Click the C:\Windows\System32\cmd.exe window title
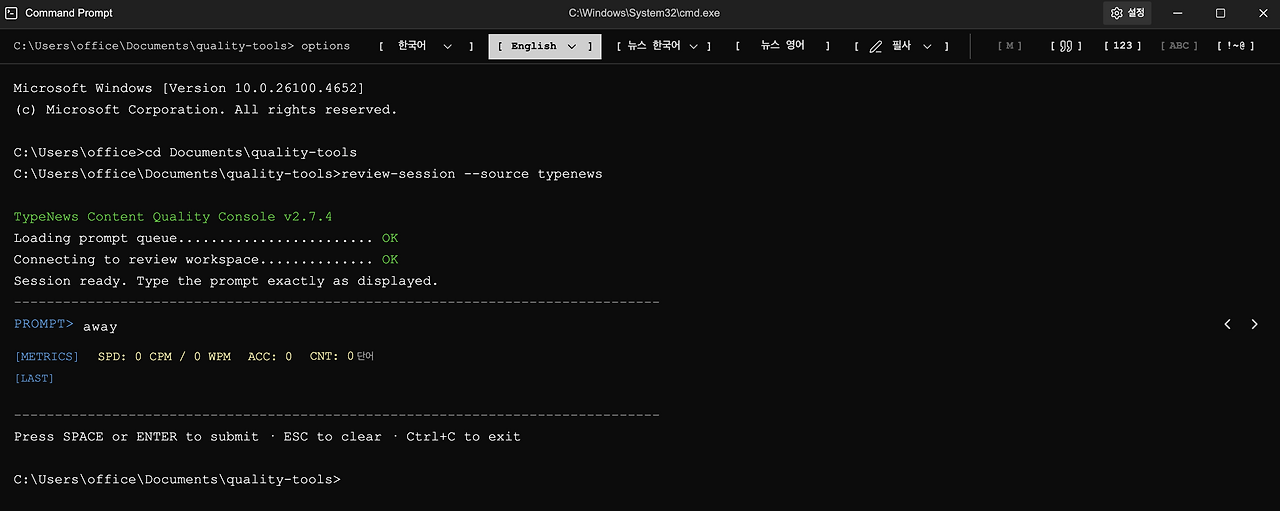1280x511 pixels. [644, 13]
